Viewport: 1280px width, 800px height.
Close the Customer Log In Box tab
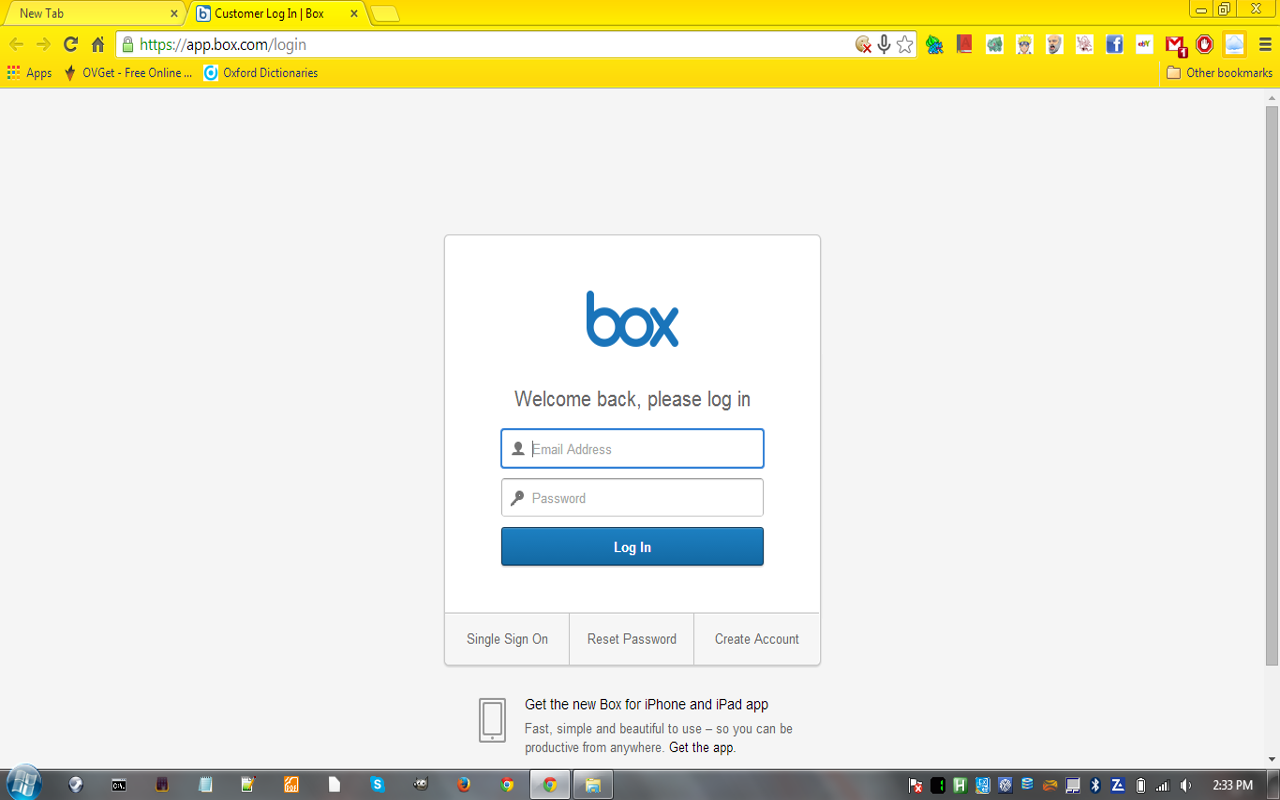tap(354, 14)
